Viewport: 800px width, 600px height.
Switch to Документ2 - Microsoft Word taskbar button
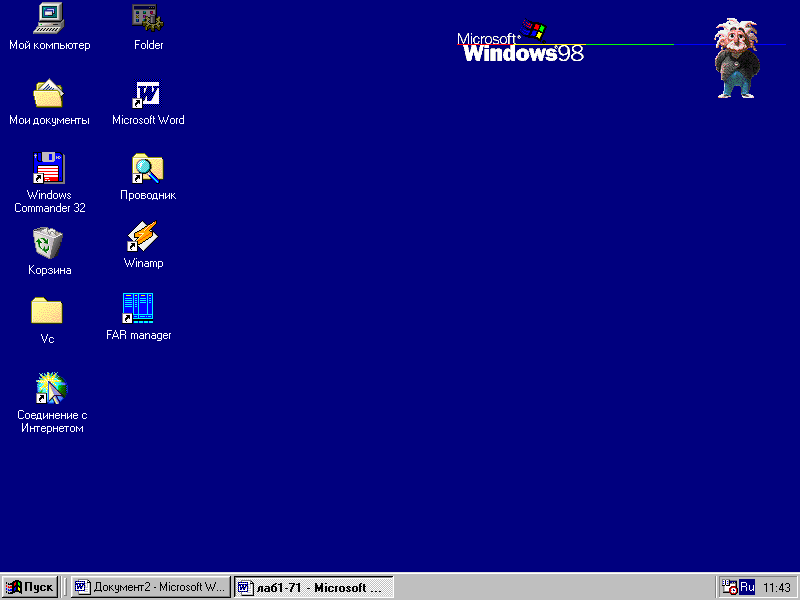(150, 587)
